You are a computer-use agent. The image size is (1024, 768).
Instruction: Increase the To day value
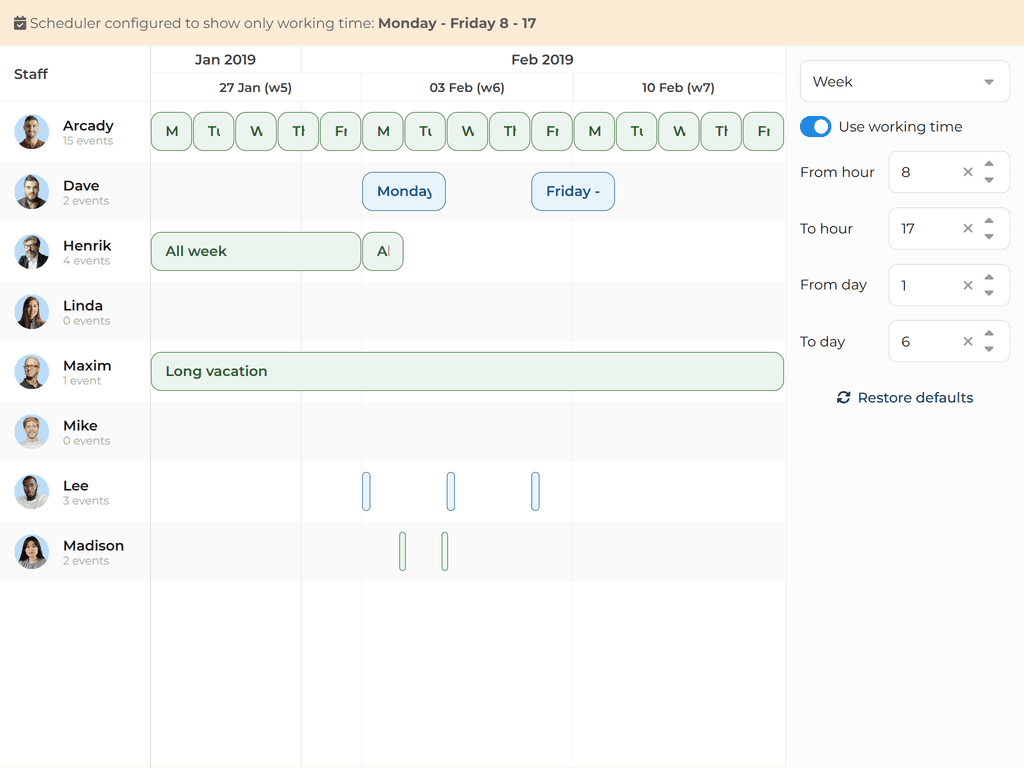point(989,334)
